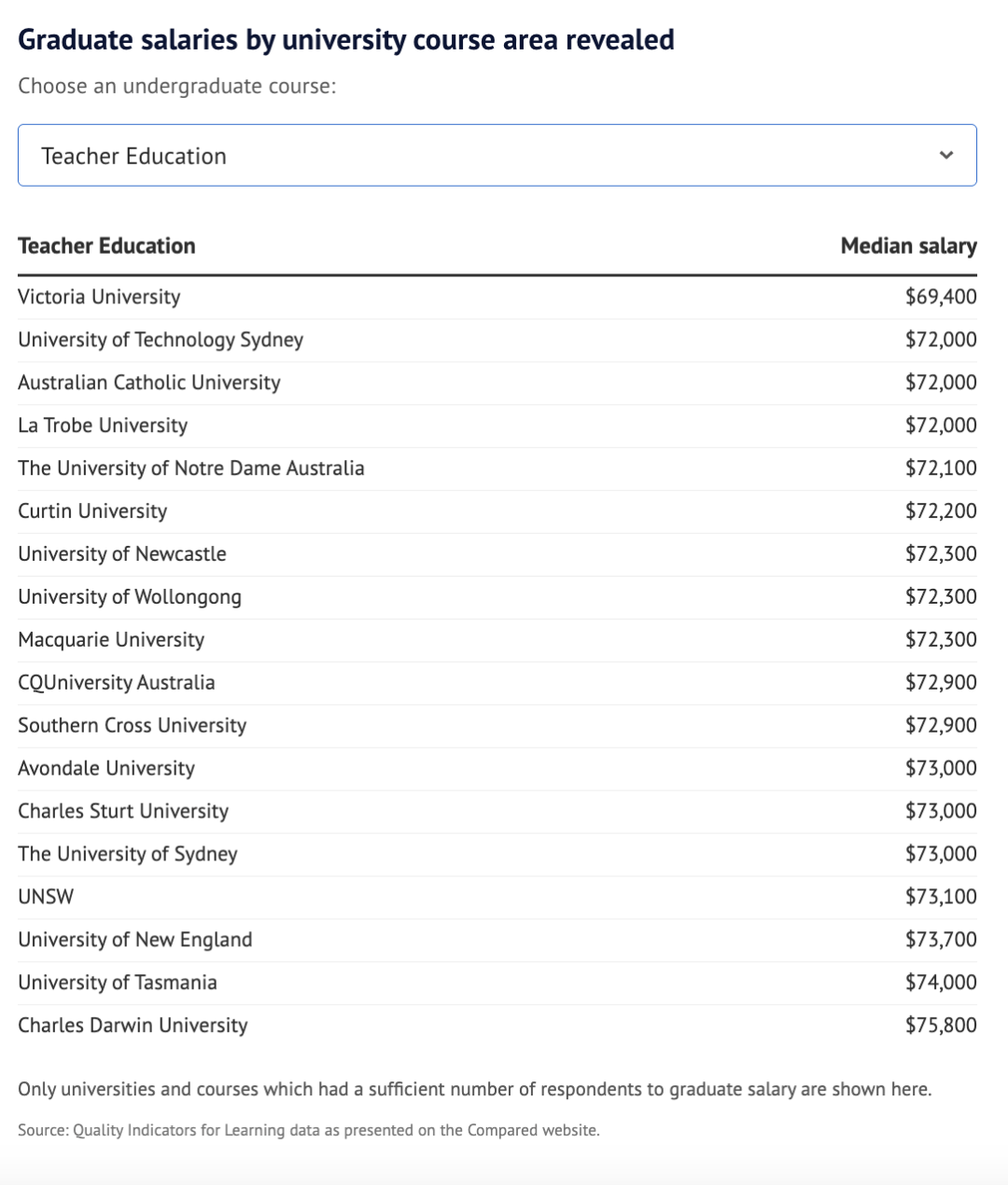Click the Australian Catholic University entry
The width and height of the screenshot is (1008, 1185).
(149, 383)
